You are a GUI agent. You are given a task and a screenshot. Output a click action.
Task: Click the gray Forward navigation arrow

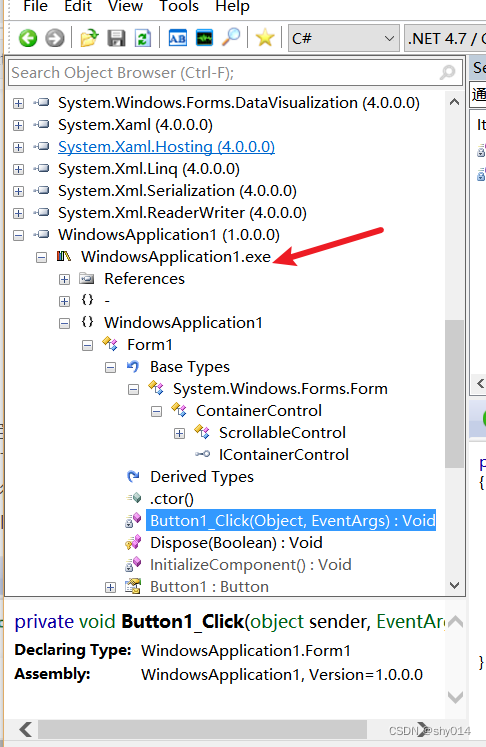(x=55, y=38)
